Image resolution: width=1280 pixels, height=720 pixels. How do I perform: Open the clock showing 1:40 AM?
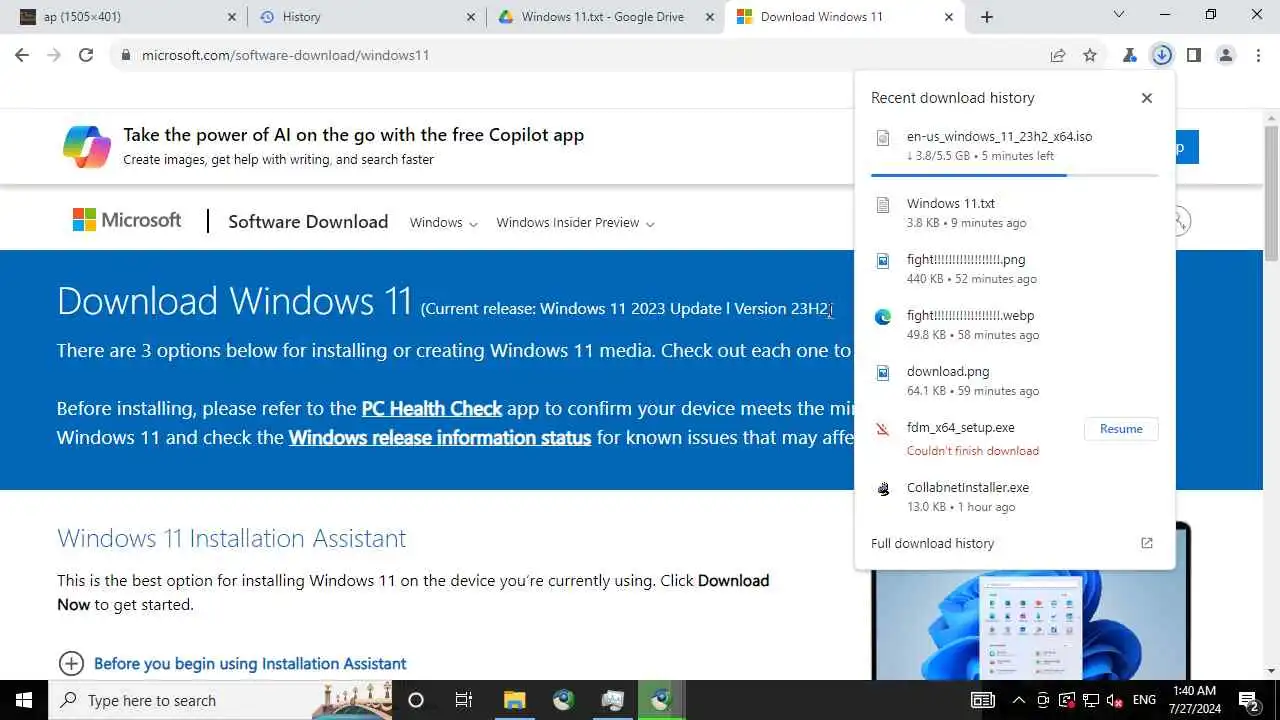(x=1194, y=700)
